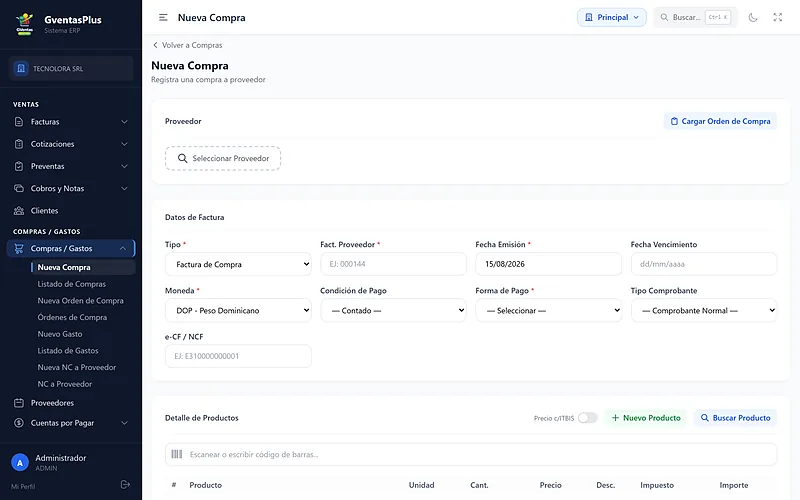The width and height of the screenshot is (800, 500).
Task: Open the Moneda dropdown DOP - Peso Dominicano
Action: [x=238, y=310]
